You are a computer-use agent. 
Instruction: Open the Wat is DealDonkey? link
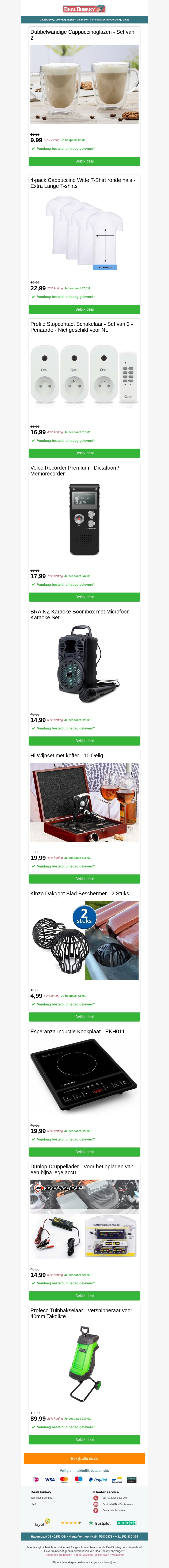coord(42,1498)
